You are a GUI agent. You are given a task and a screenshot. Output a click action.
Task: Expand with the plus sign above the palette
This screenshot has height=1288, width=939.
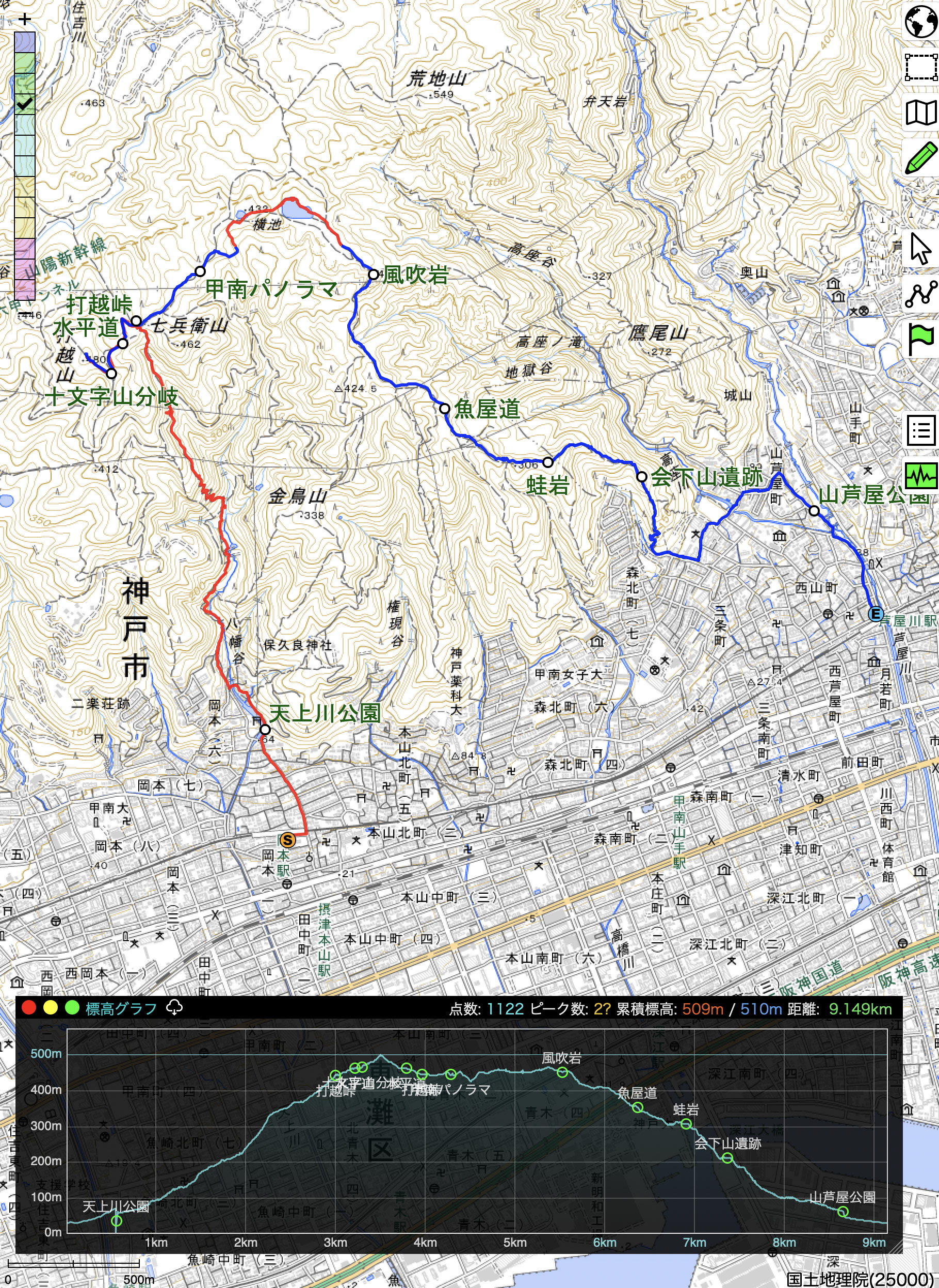click(x=24, y=19)
